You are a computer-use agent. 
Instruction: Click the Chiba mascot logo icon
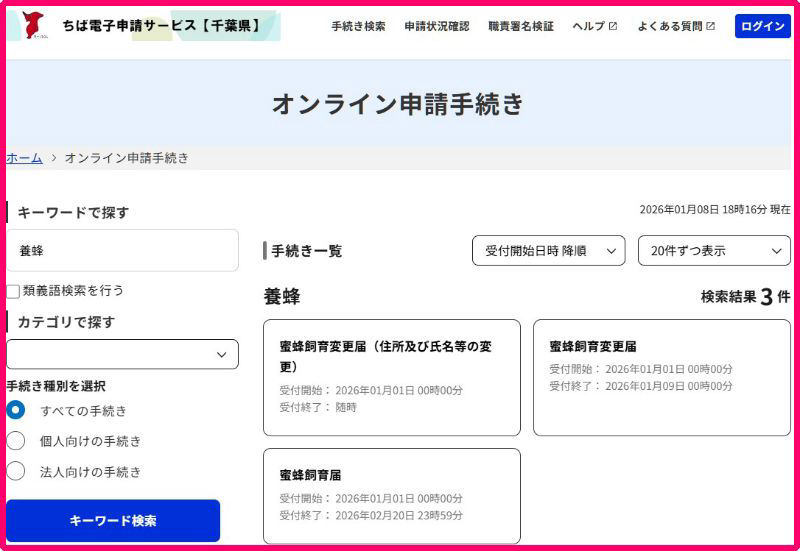click(x=32, y=26)
